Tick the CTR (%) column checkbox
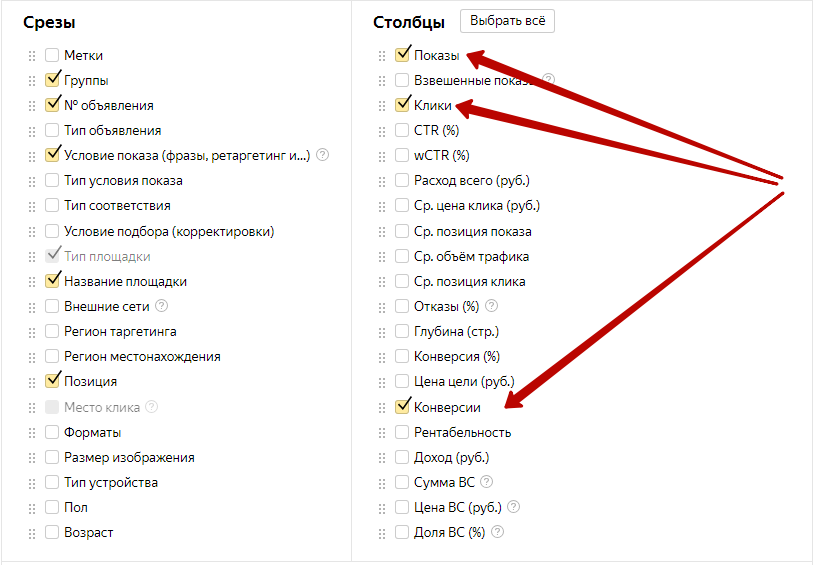The height and width of the screenshot is (565, 816). tap(402, 130)
